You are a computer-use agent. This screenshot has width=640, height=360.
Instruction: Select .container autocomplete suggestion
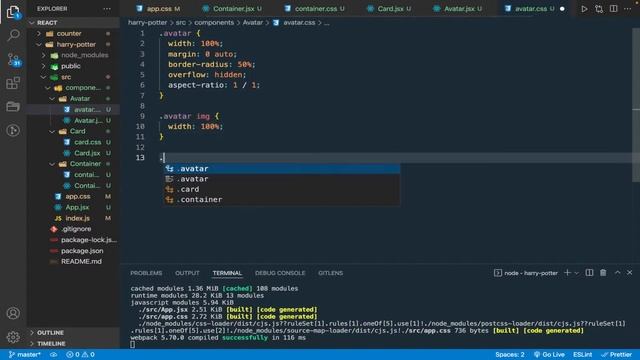282,200
